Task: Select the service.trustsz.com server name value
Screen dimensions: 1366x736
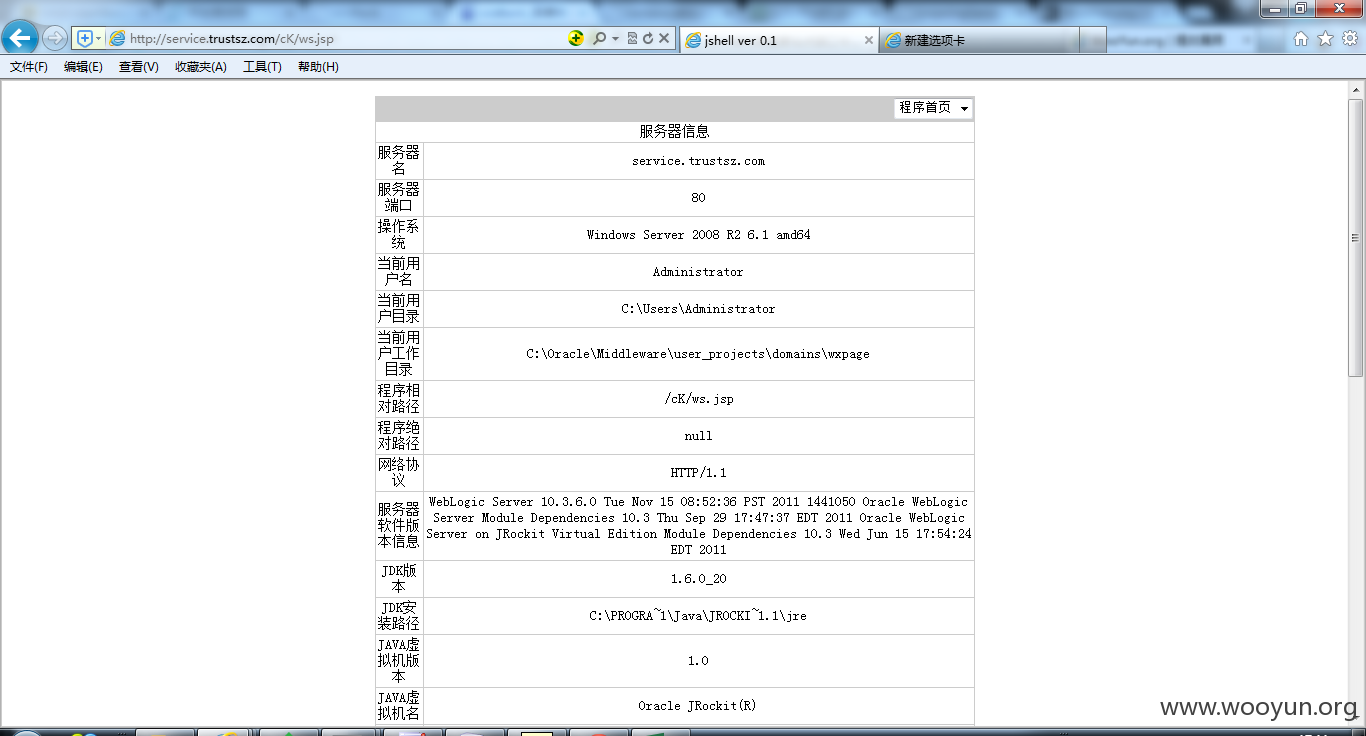Action: click(x=698, y=161)
